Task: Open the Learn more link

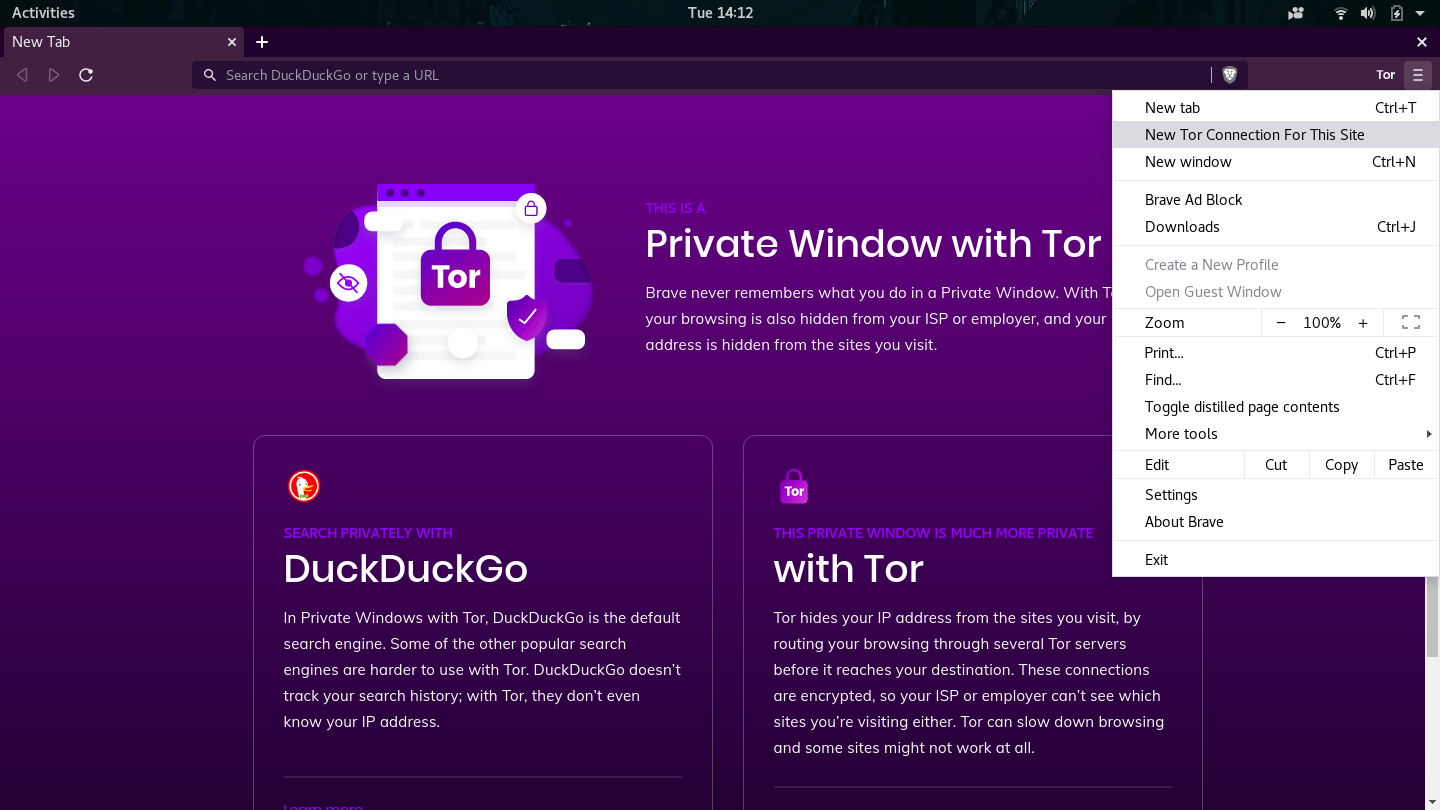Action: (x=323, y=805)
